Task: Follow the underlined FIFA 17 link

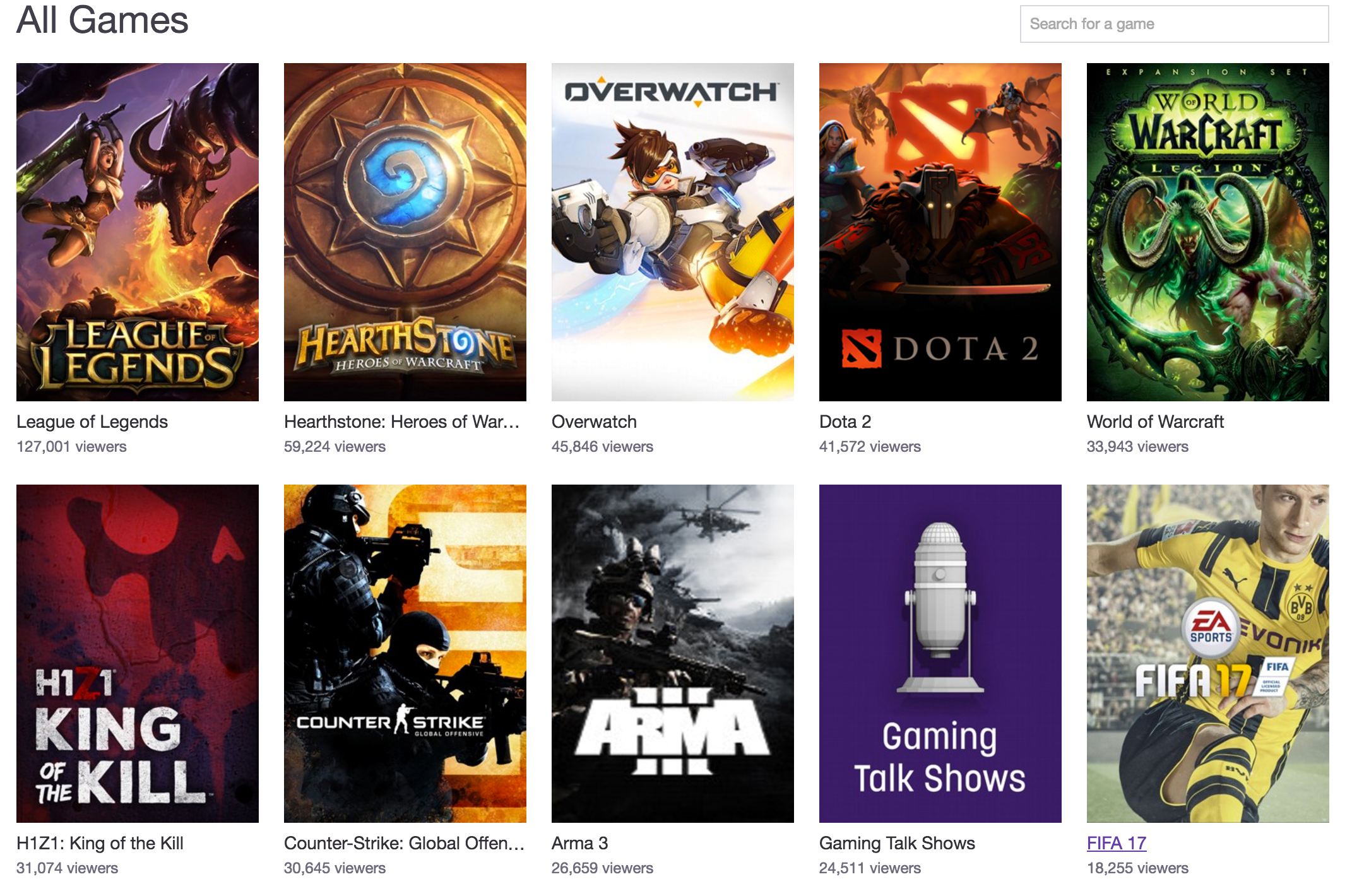Action: (1117, 843)
